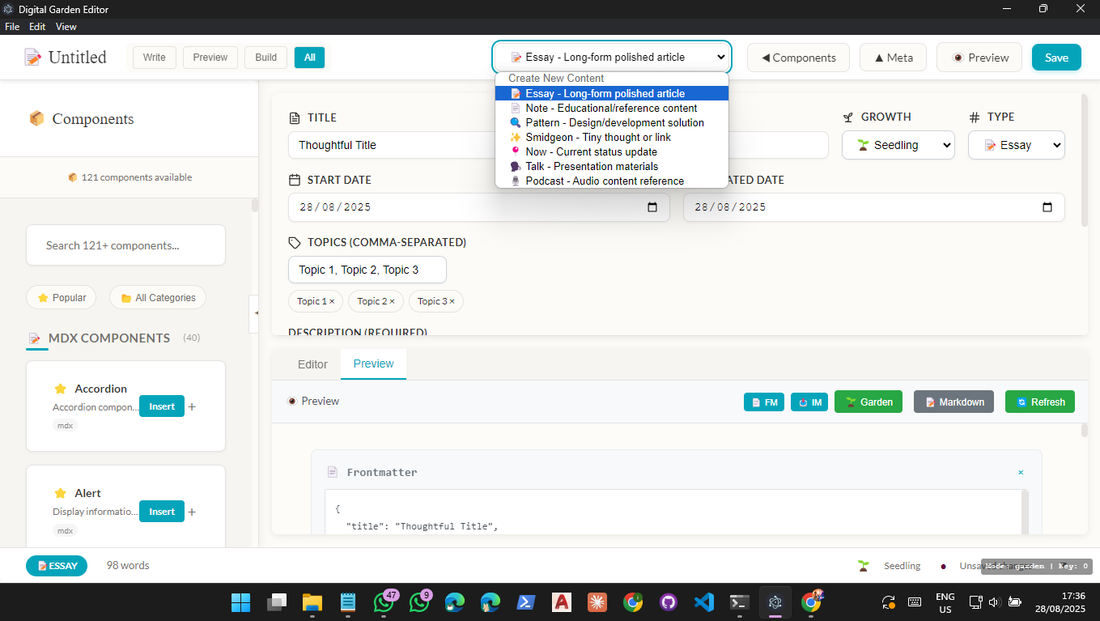Image resolution: width=1100 pixels, height=621 pixels.
Task: Choose Pattern - Design/development solution option
Action: 614,123
